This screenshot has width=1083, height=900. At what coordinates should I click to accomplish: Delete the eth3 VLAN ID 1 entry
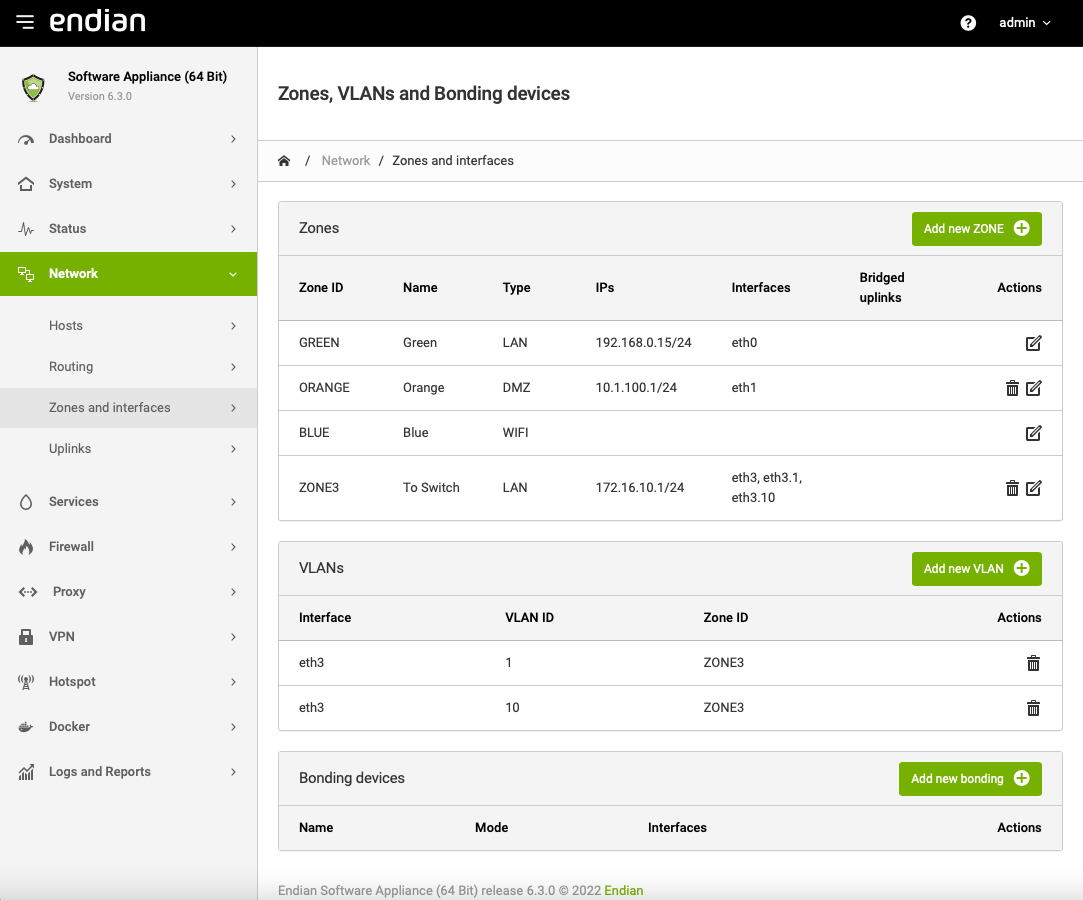pyautogui.click(x=1033, y=663)
